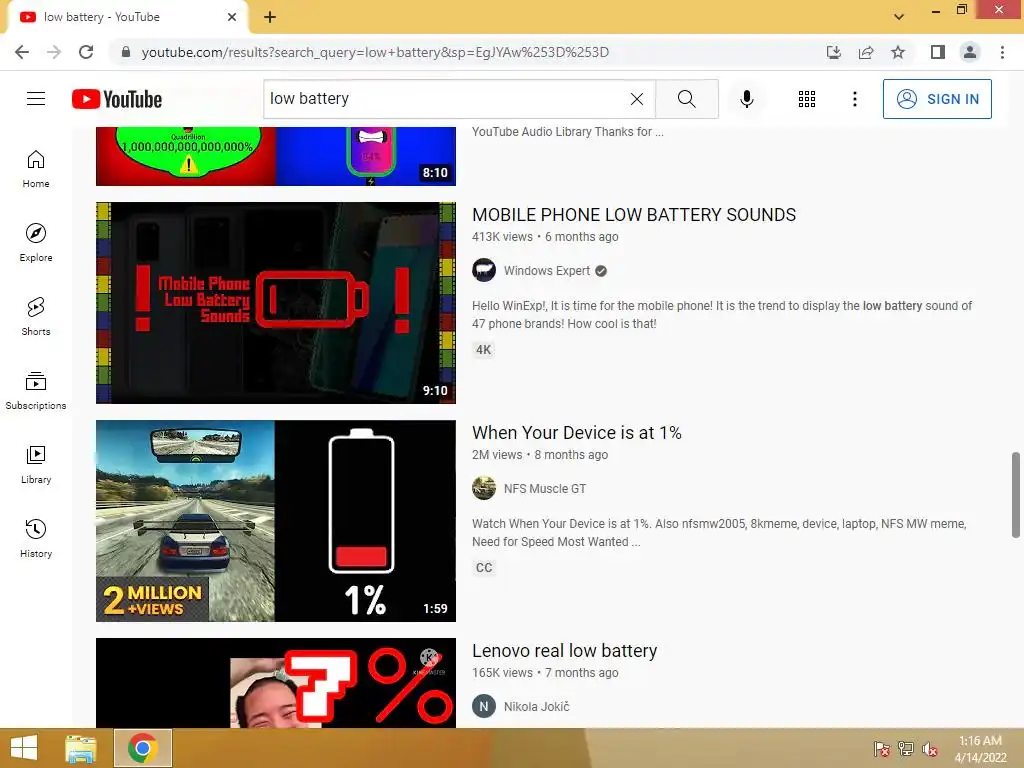
Task: Click the '2M views' text
Action: pyautogui.click(x=497, y=455)
